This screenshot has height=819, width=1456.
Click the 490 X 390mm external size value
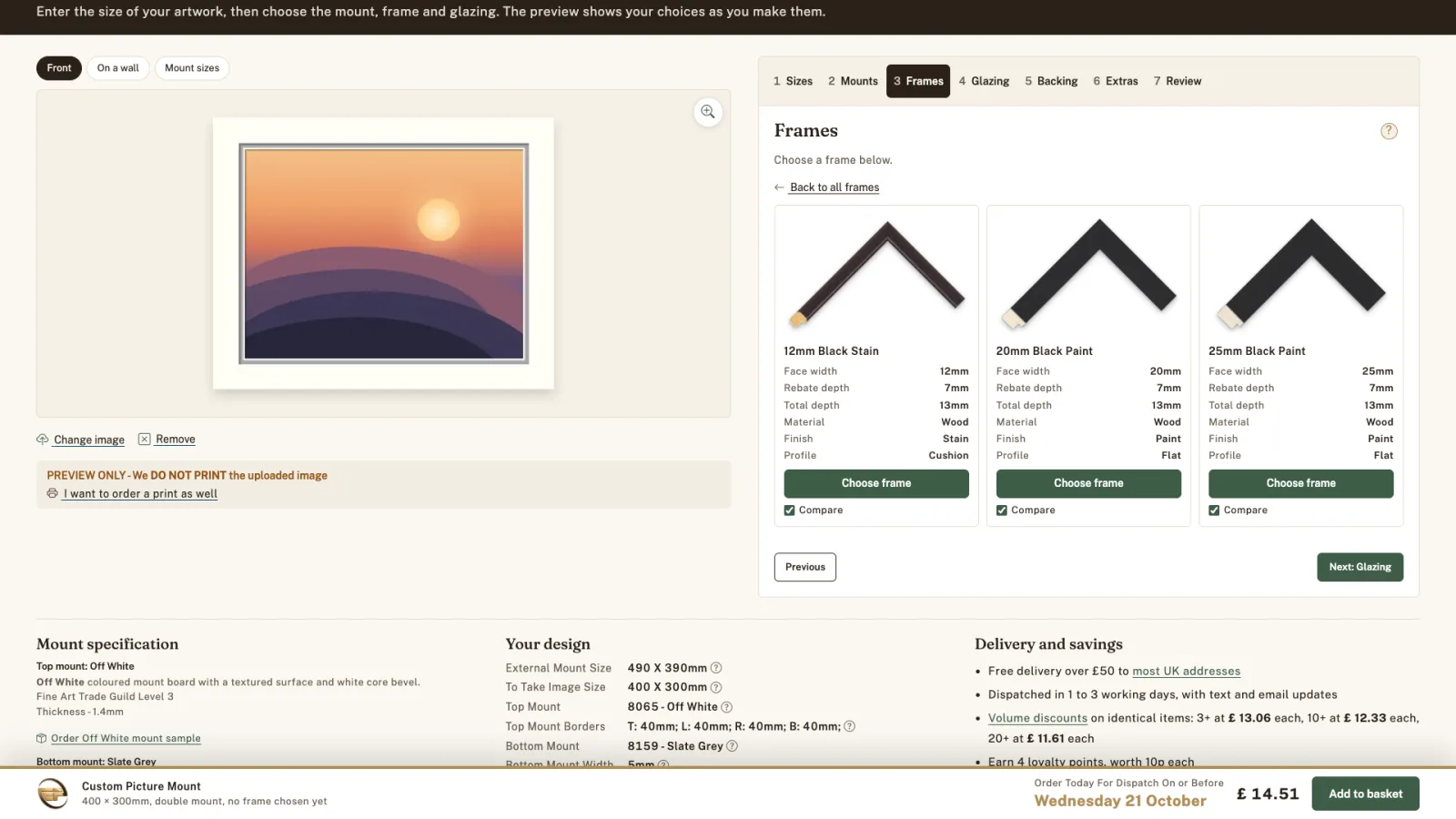[667, 668]
